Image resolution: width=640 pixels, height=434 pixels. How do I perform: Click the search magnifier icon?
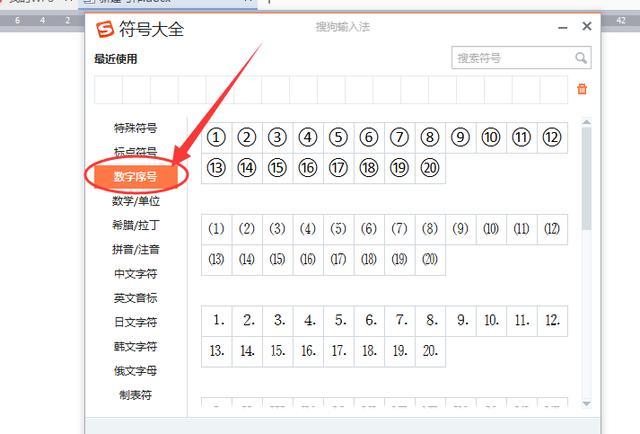(x=581, y=58)
